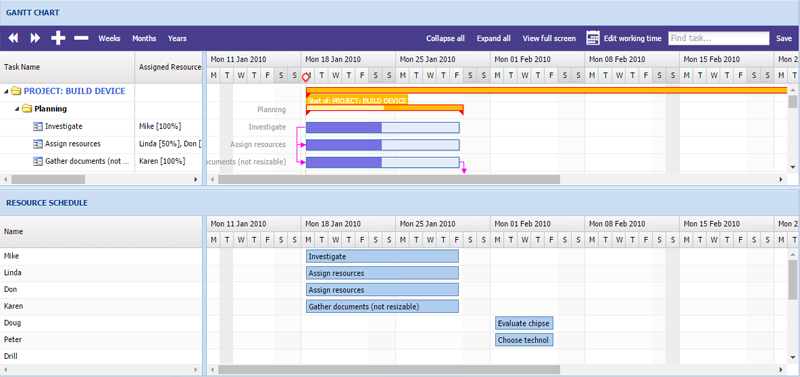Select the Assign resources task name

pos(73,144)
